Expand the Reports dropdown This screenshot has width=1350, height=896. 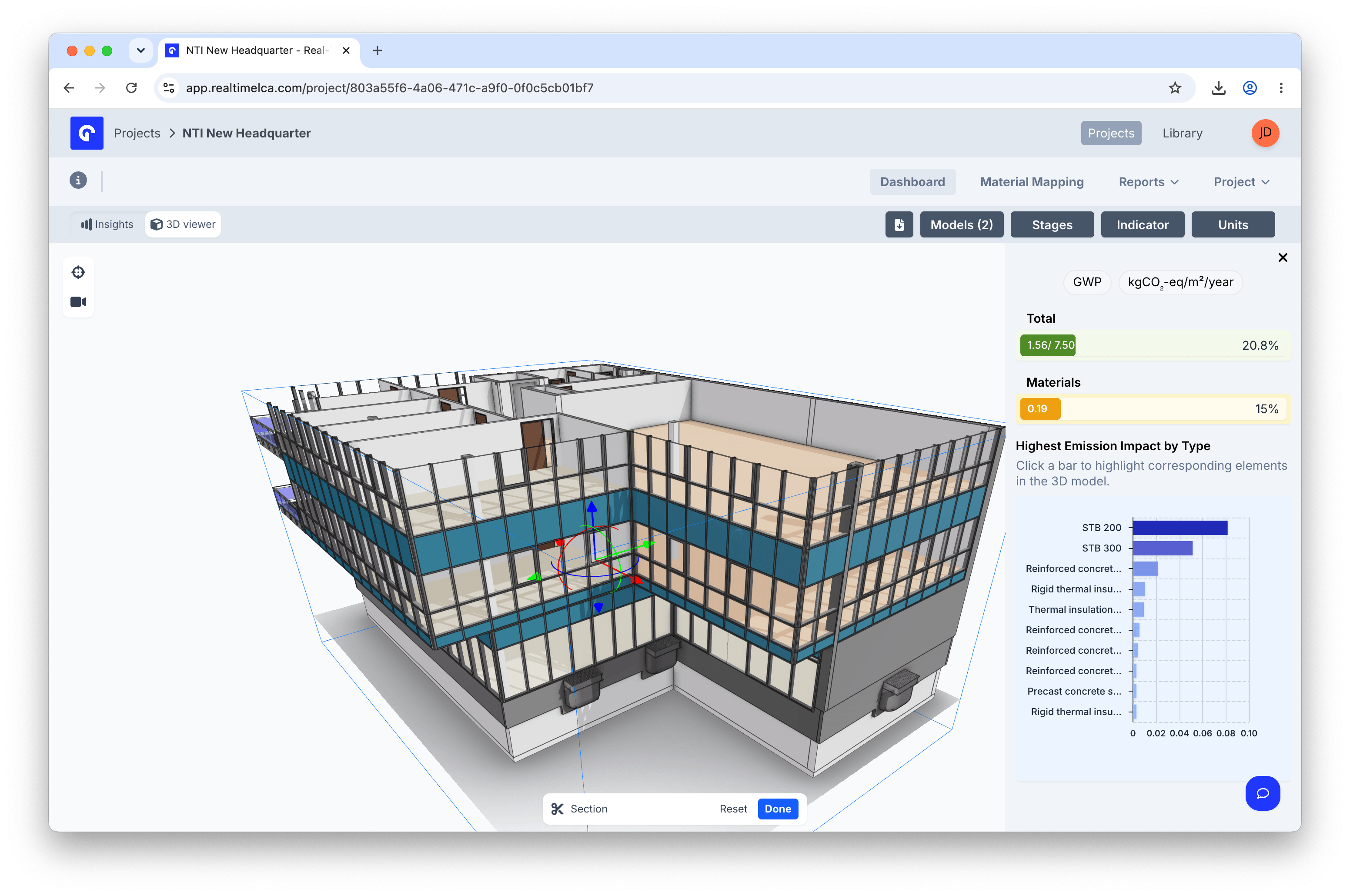(1148, 182)
